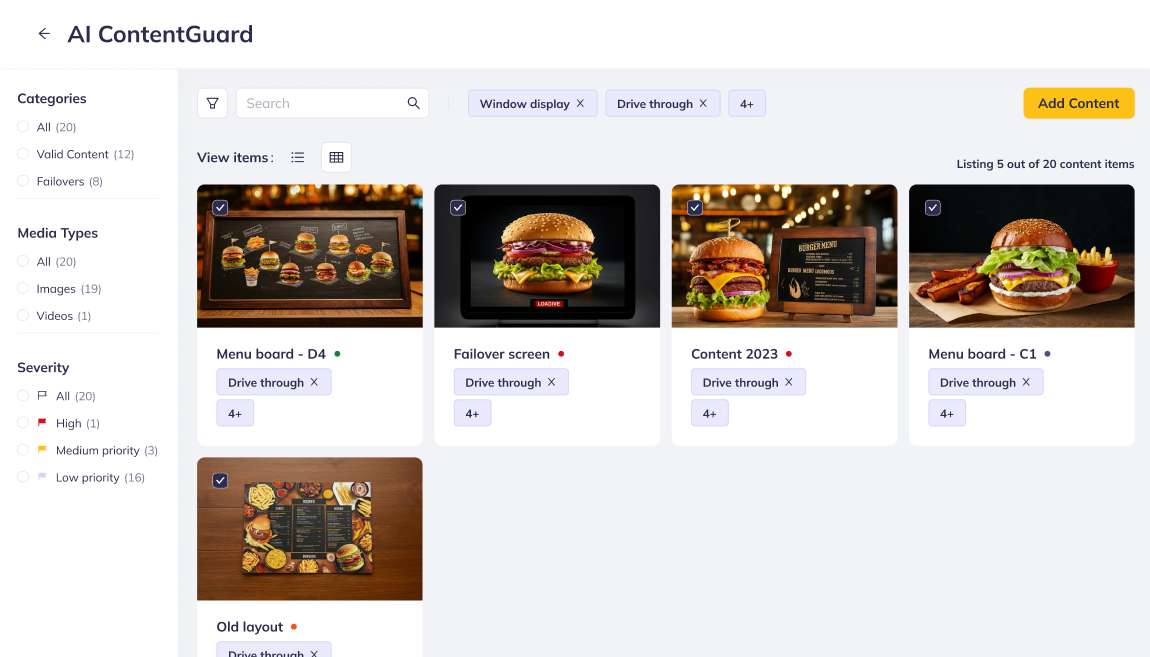This screenshot has width=1150, height=657.
Task: Click the search magnifier icon
Action: 414,103
